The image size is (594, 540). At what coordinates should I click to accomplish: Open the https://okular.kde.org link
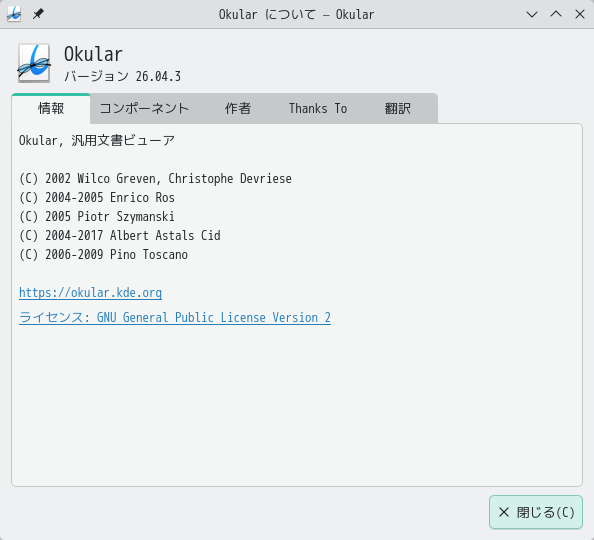(x=91, y=293)
